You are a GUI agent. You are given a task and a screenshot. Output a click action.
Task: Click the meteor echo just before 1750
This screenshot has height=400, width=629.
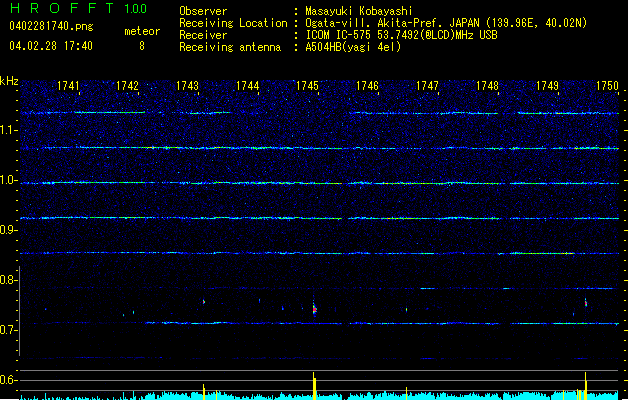(586, 303)
